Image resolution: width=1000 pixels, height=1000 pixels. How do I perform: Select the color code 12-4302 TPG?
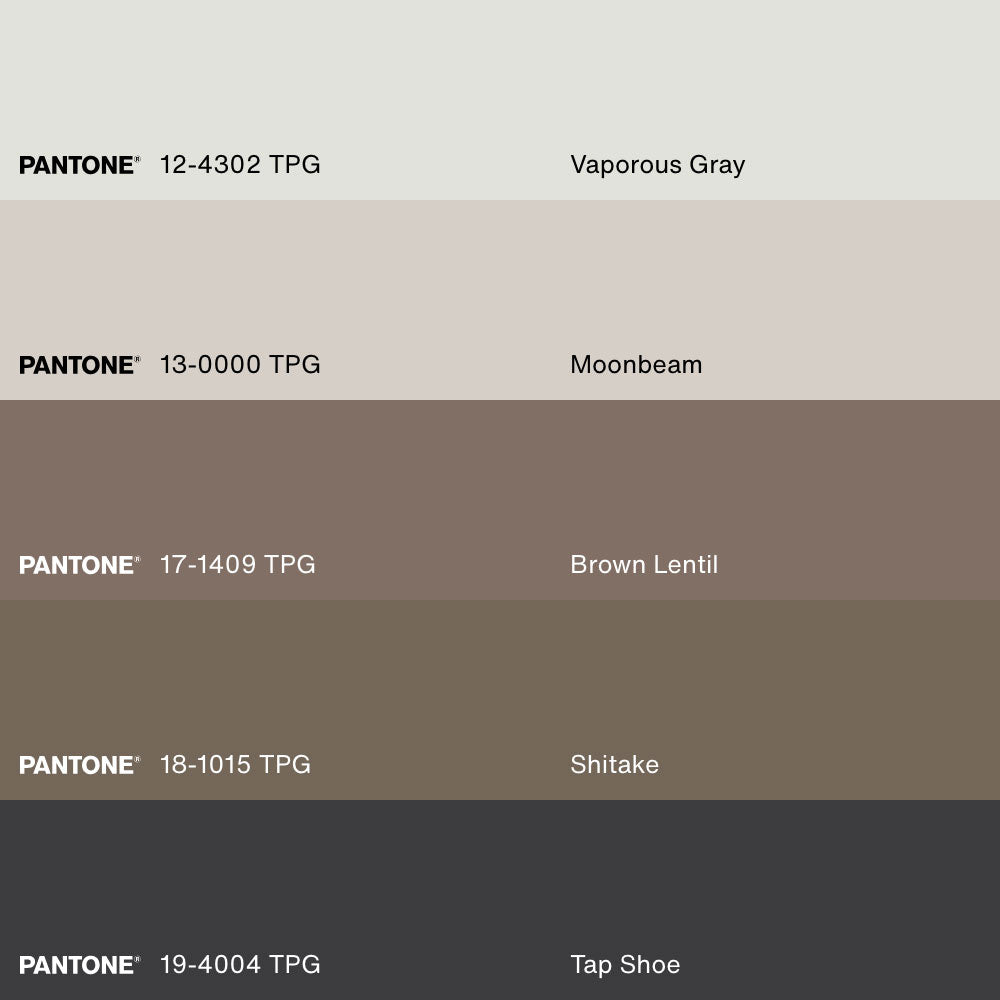click(240, 165)
